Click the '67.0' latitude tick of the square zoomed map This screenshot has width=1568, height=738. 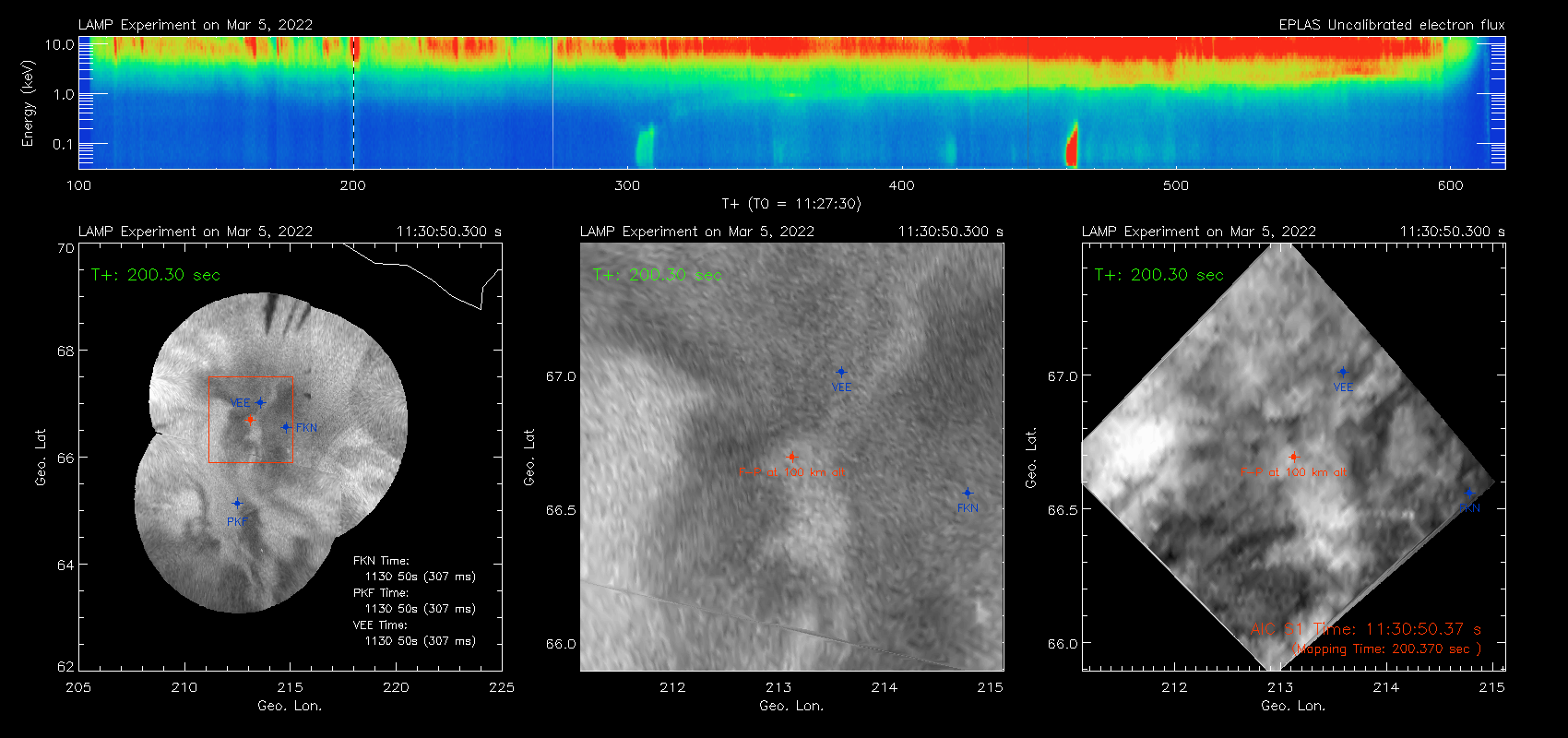561,376
